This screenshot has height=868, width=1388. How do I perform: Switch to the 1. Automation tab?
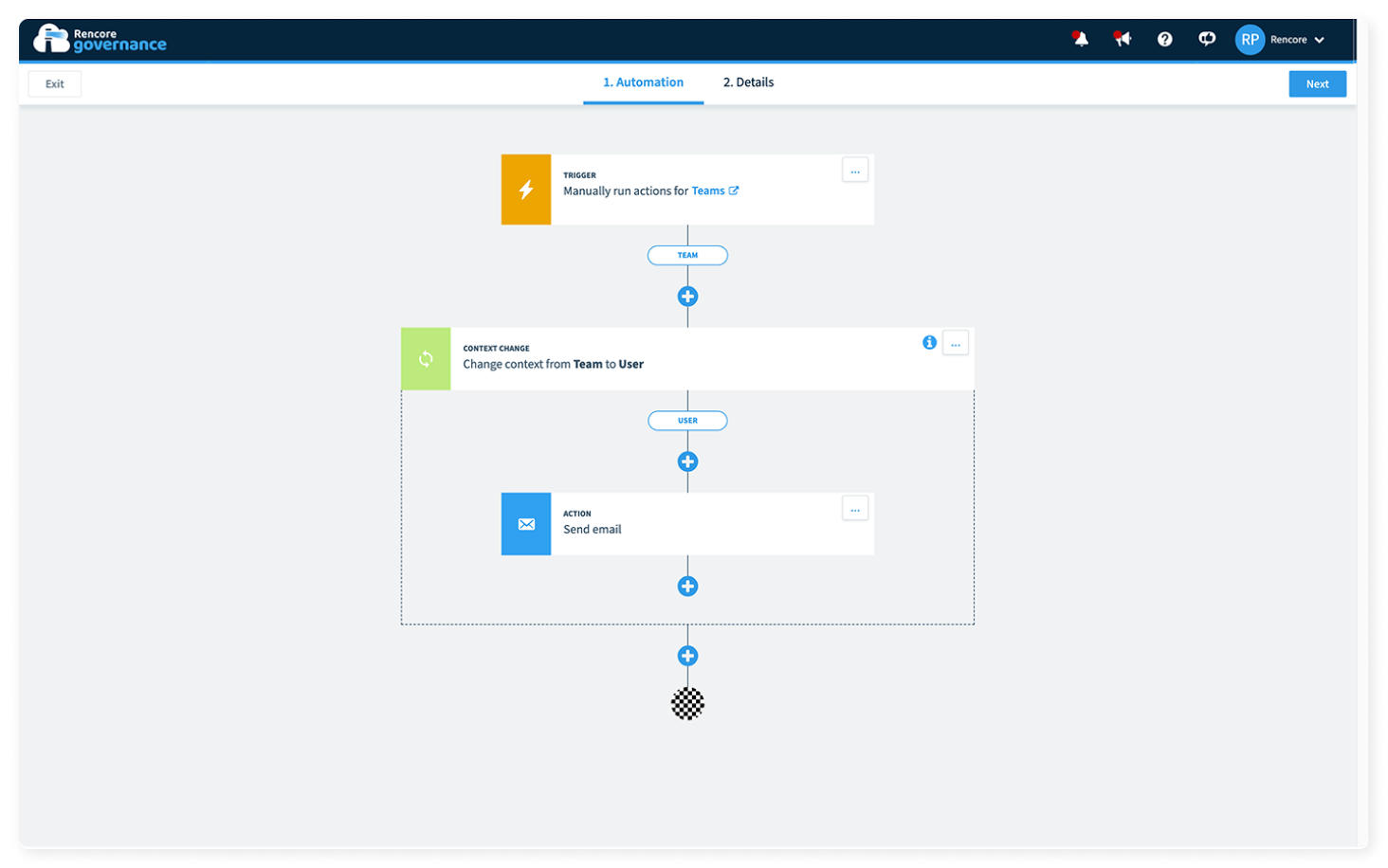pos(643,82)
